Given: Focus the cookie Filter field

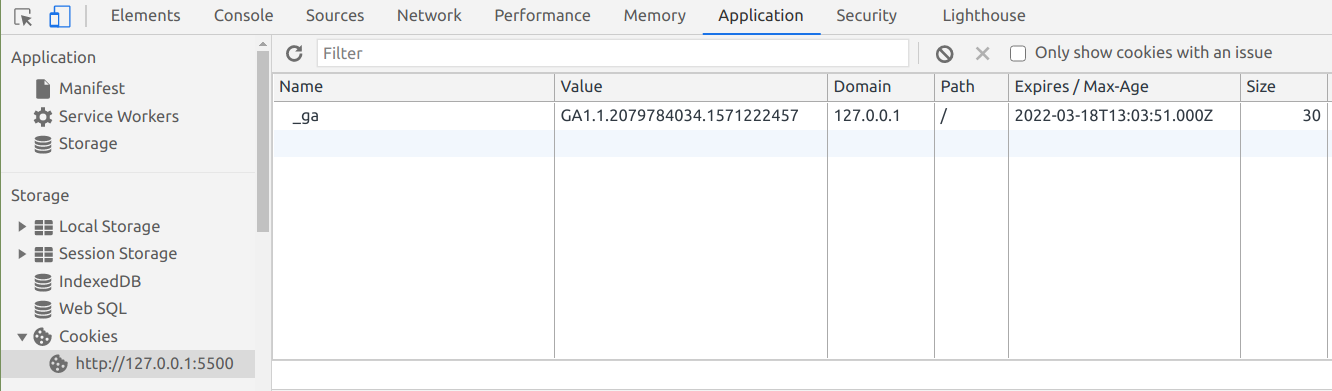Looking at the screenshot, I should point(612,53).
